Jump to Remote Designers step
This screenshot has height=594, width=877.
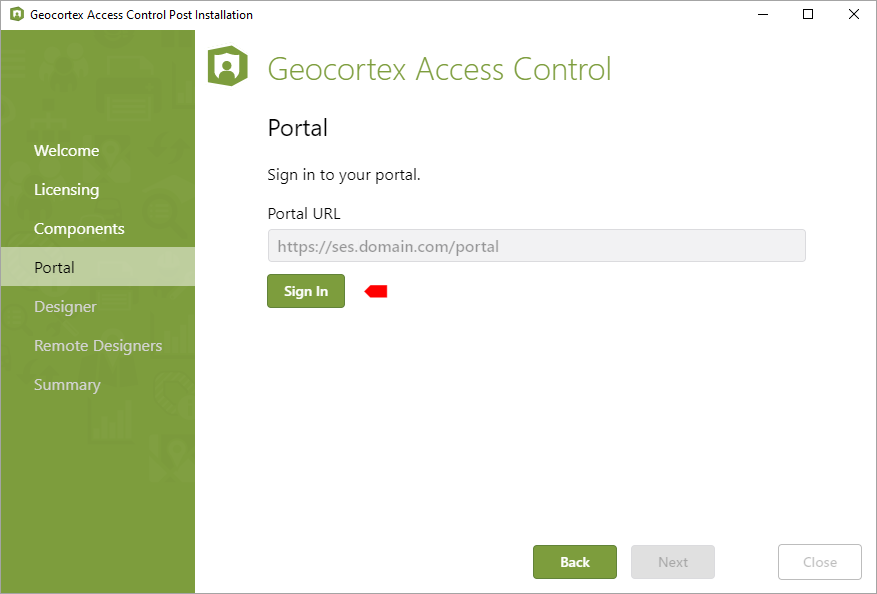point(98,346)
